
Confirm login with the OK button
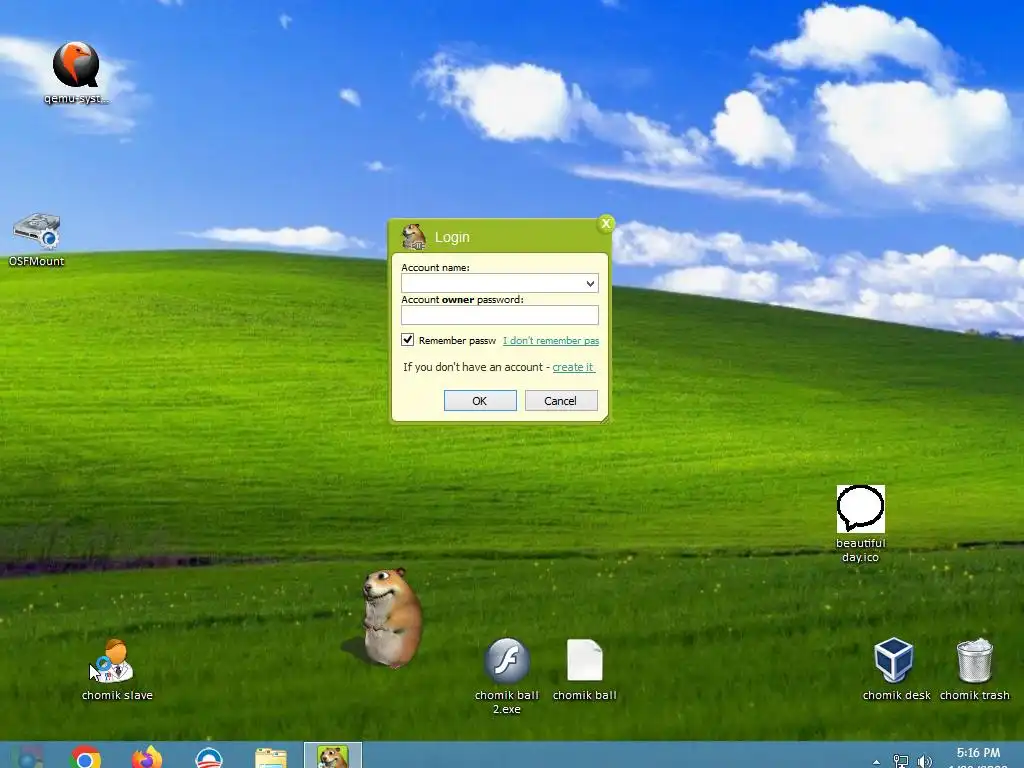coord(480,400)
